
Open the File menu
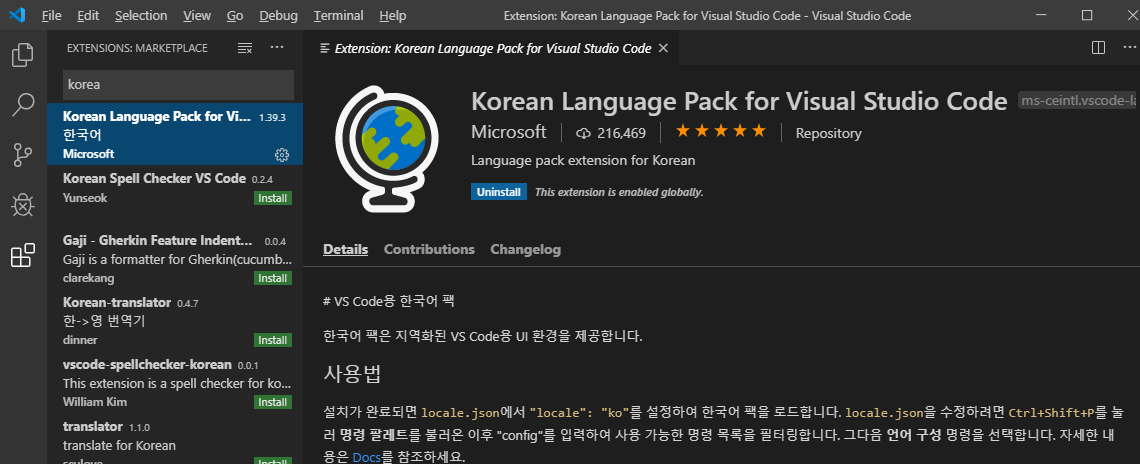click(52, 15)
